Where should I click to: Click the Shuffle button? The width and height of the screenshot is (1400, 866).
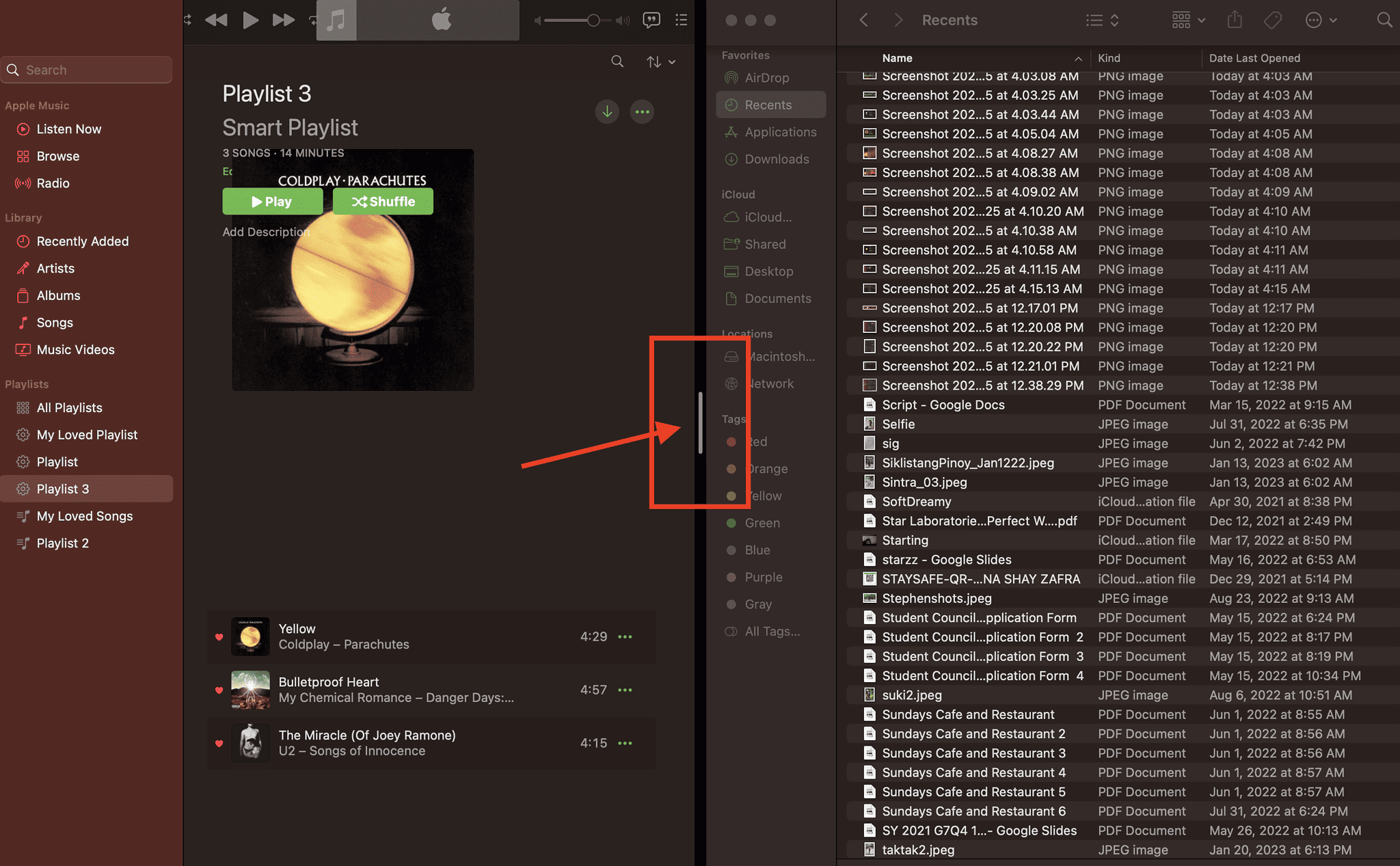[383, 201]
